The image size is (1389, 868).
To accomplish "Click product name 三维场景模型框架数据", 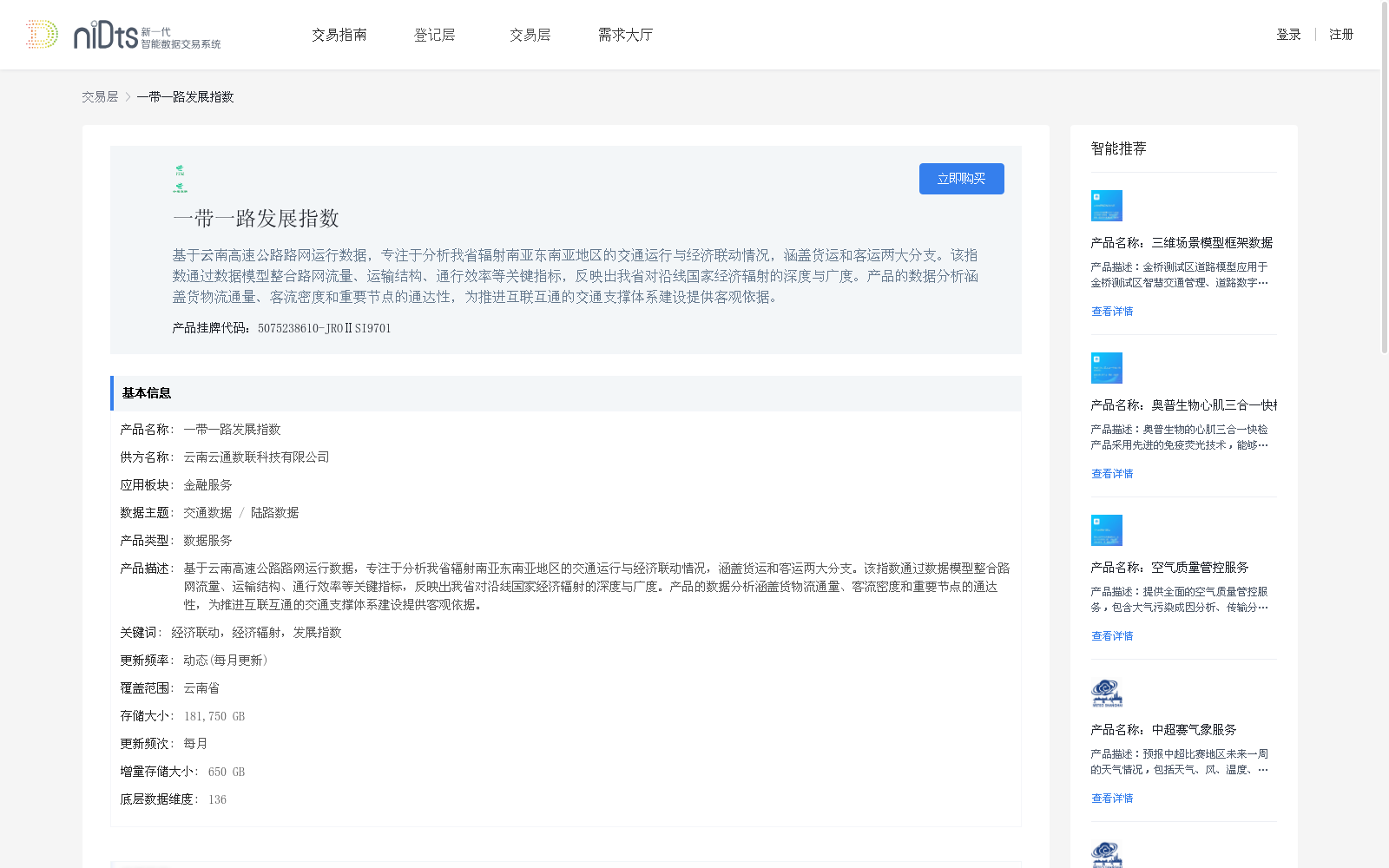I will point(1212,243).
